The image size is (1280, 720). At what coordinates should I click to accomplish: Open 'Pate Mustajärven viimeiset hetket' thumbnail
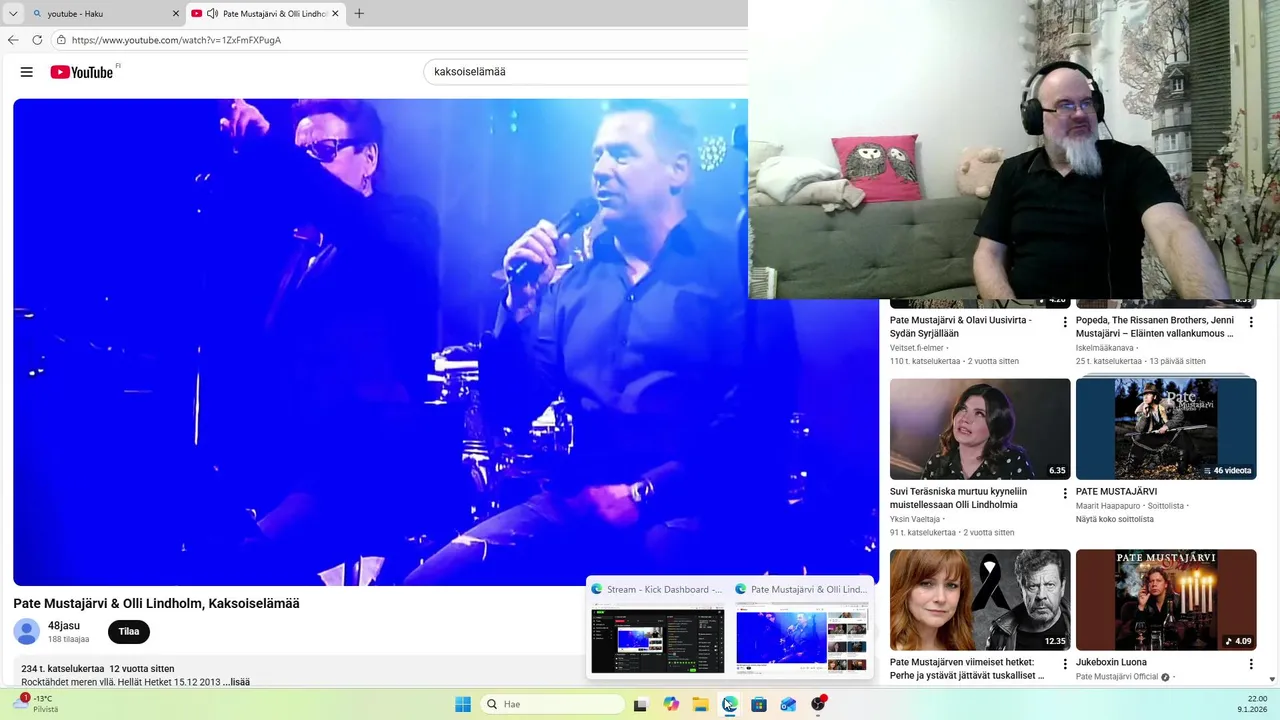980,600
